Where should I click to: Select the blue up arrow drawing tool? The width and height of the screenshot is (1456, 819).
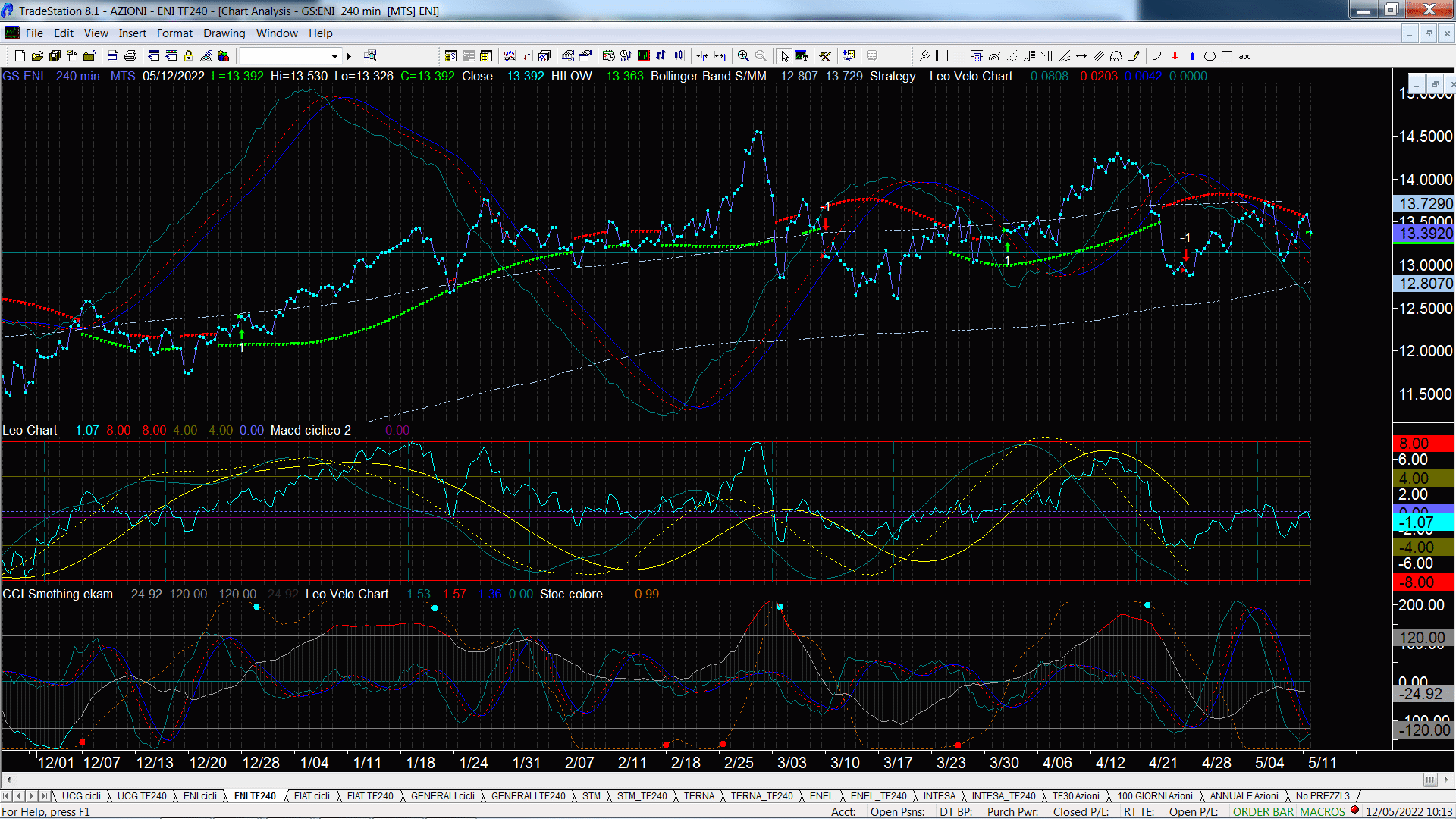pos(1192,56)
